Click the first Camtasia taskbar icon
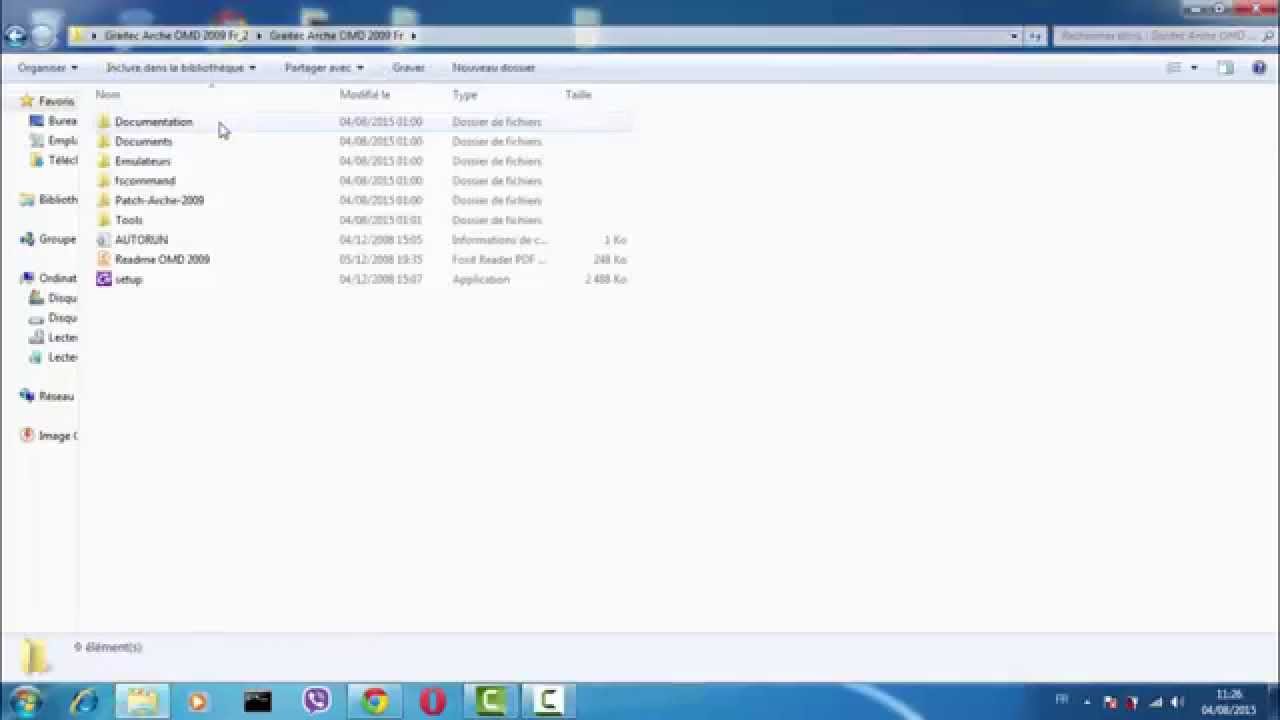Viewport: 1280px width, 720px height. click(491, 701)
